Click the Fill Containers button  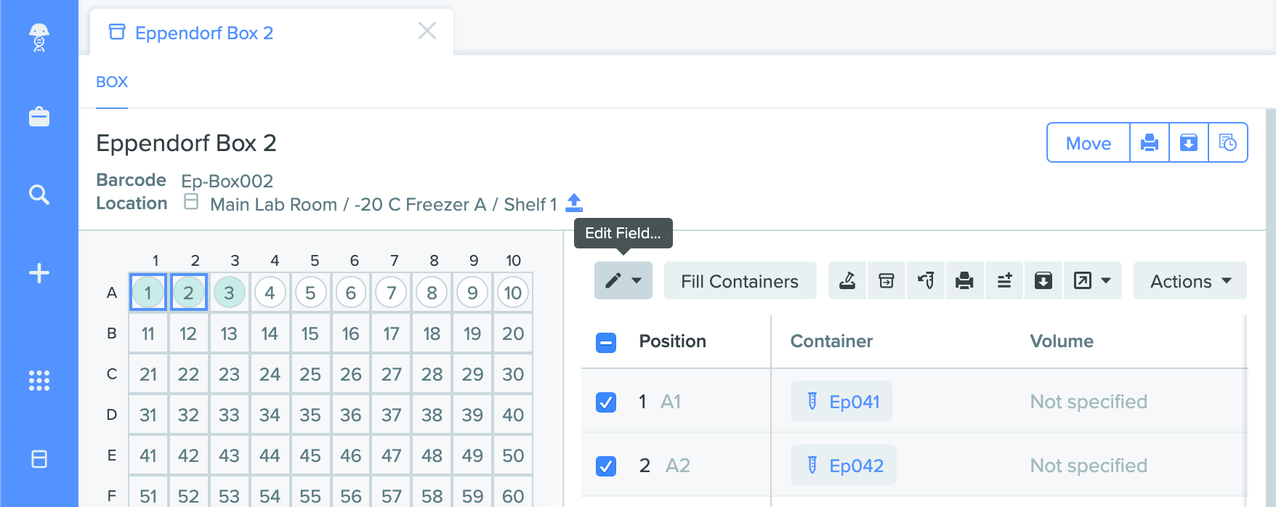pos(740,281)
